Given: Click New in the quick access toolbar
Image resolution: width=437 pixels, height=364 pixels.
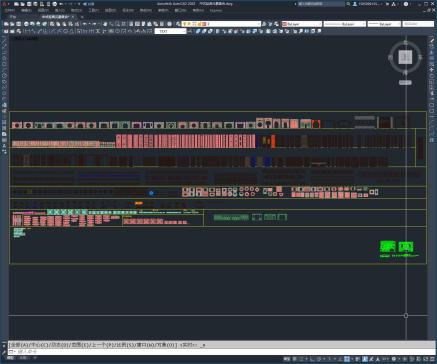Looking at the screenshot, I should click(16, 4).
